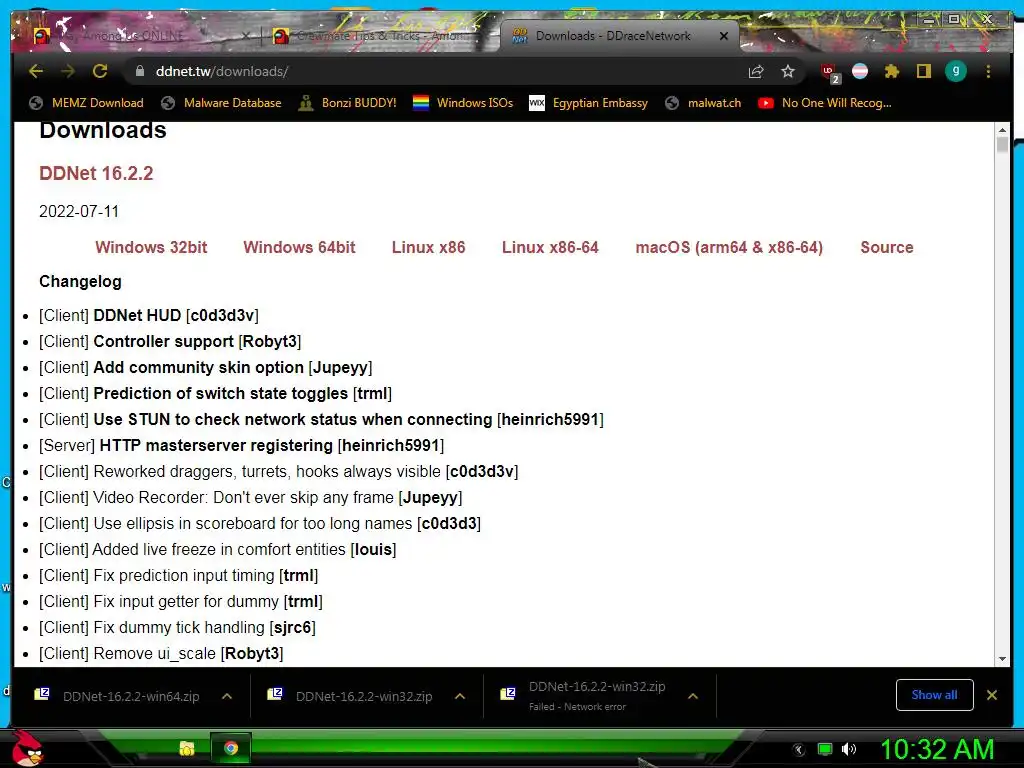Click the Chrome taskbar icon
Viewport: 1024px width, 768px height.
click(231, 748)
